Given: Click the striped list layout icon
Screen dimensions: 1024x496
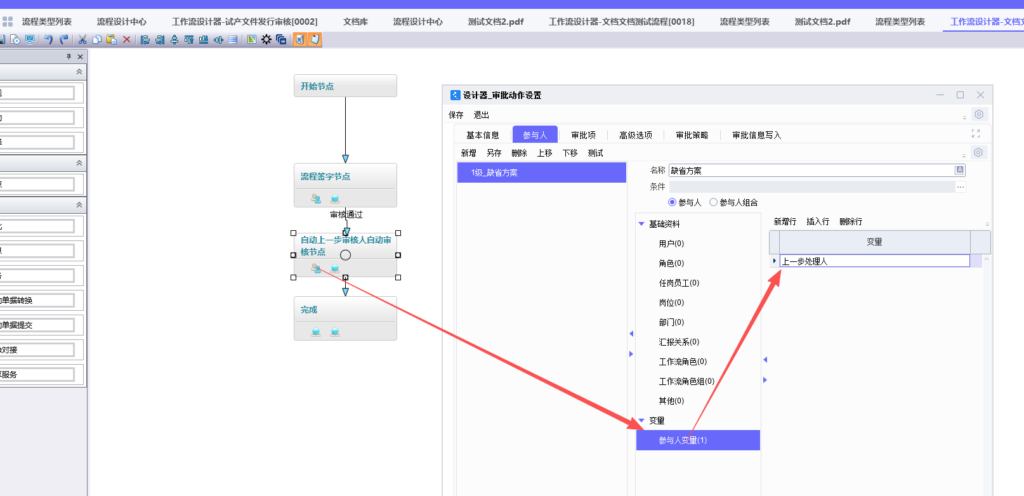Looking at the screenshot, I should (x=233, y=40).
